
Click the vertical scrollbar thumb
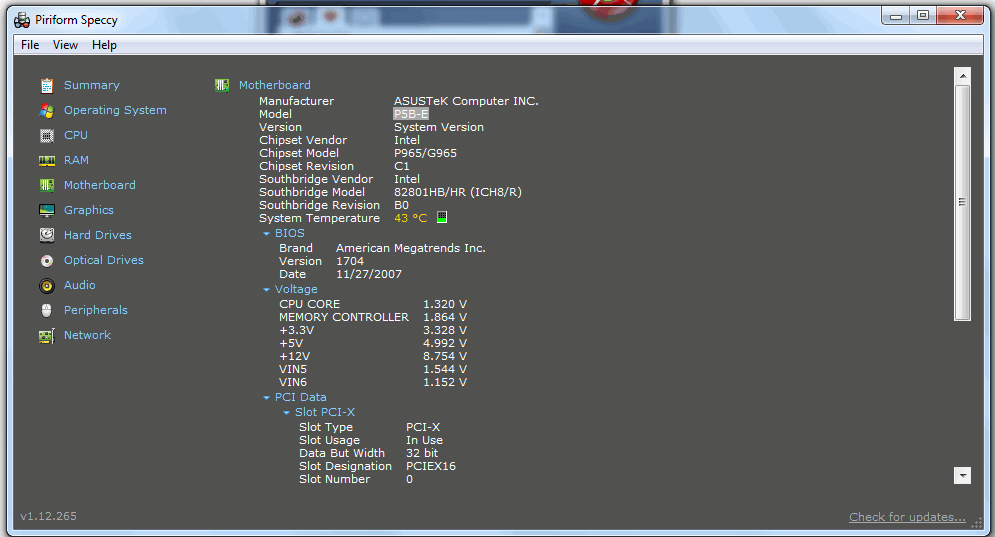(963, 202)
